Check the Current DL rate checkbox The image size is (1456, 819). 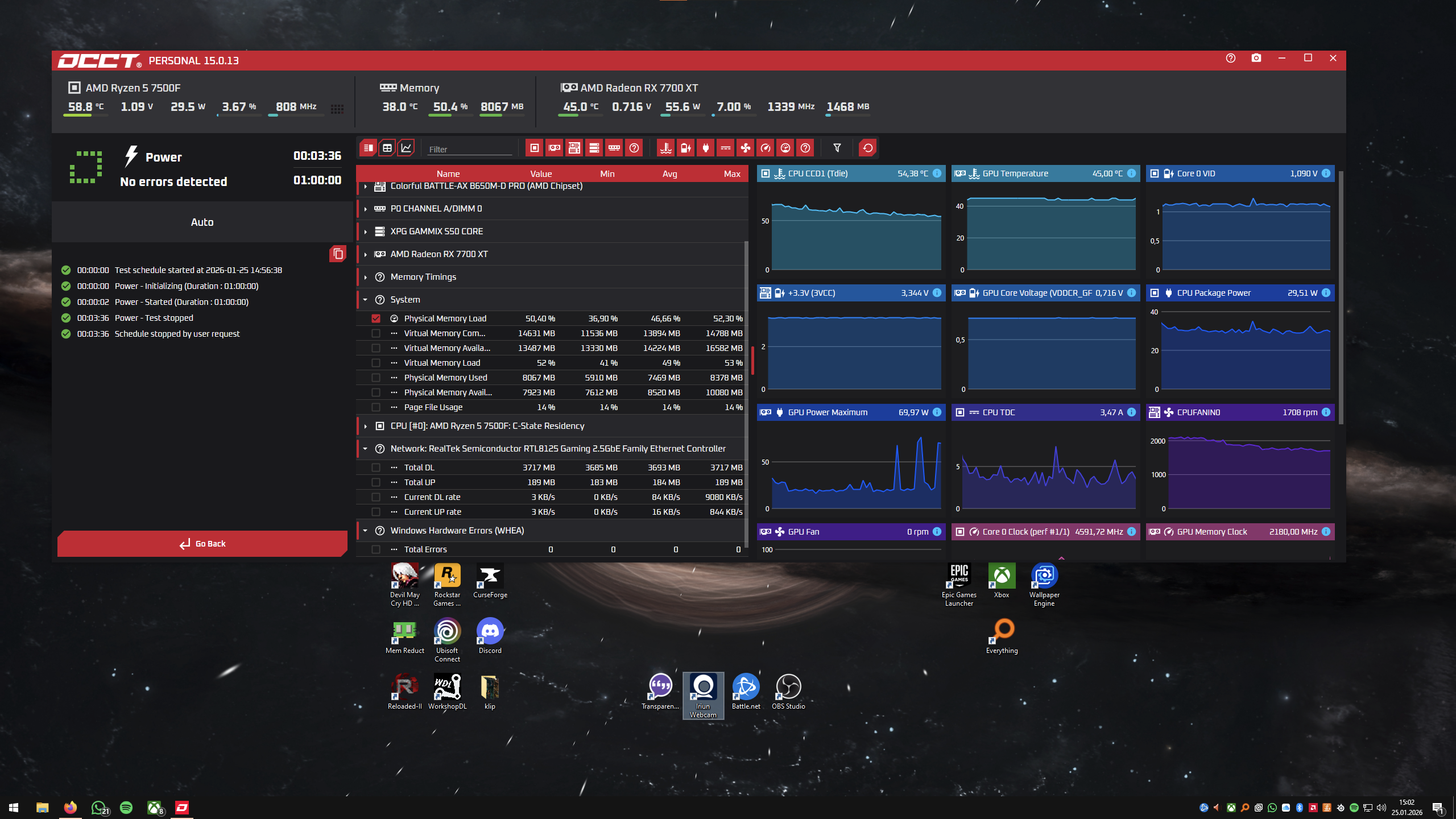click(x=376, y=497)
